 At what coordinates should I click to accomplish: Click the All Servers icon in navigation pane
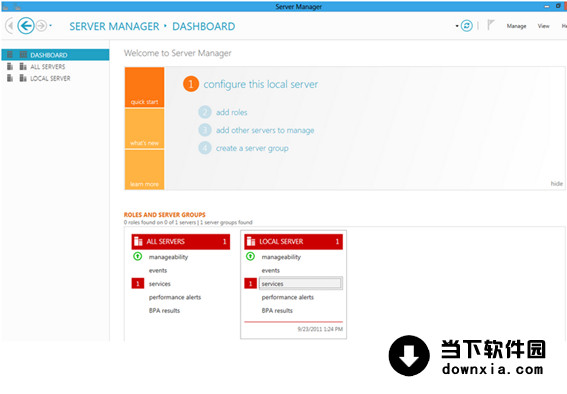coord(23,67)
